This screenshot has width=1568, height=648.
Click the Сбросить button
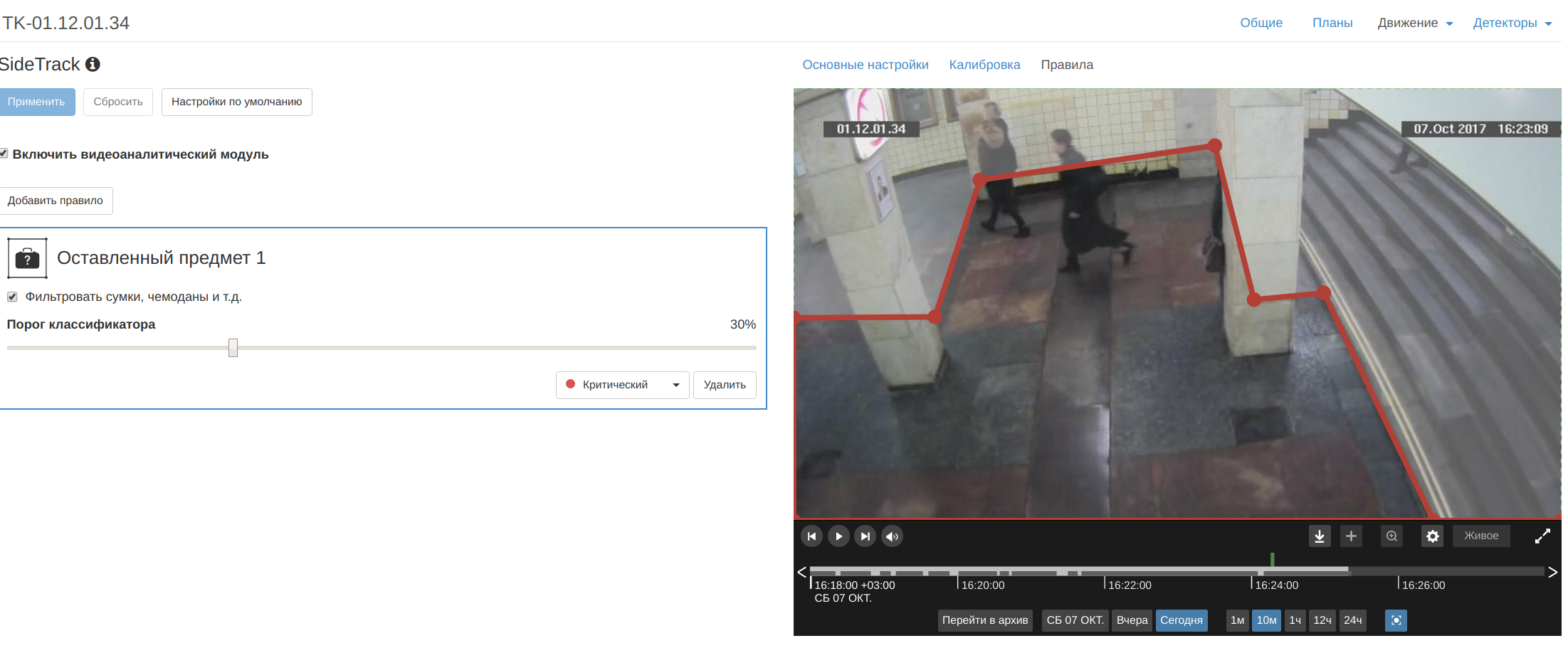[x=118, y=102]
